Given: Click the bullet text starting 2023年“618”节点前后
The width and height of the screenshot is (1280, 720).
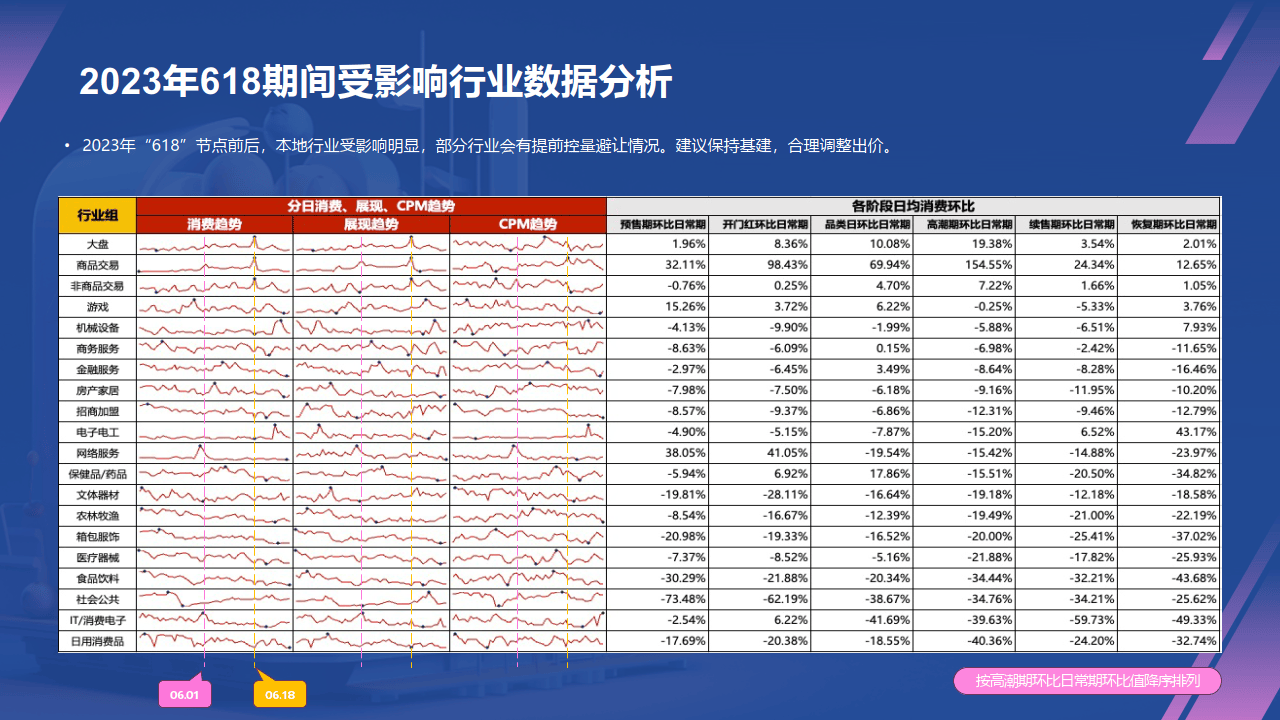Looking at the screenshot, I should pos(487,146).
